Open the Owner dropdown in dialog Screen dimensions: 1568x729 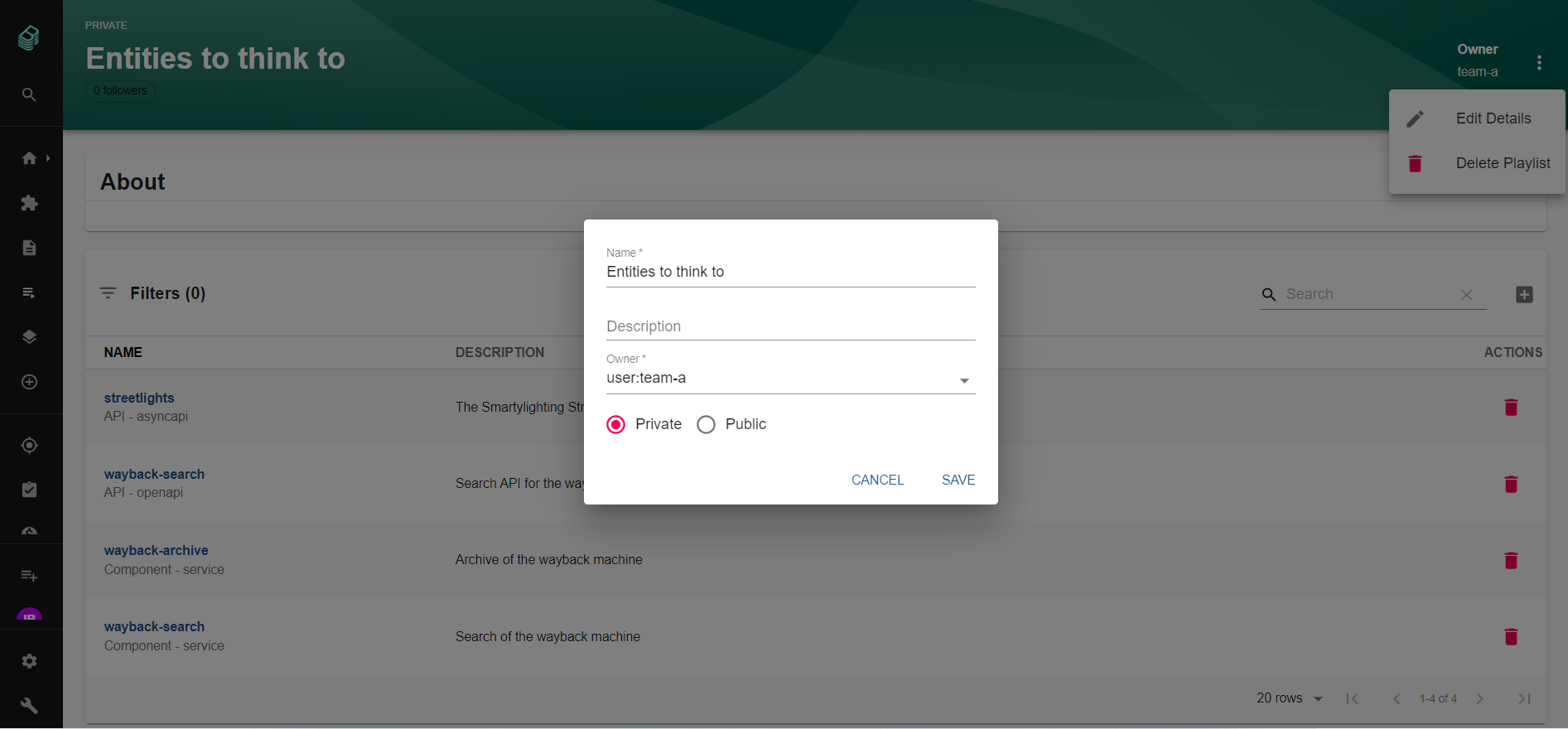[x=790, y=379]
